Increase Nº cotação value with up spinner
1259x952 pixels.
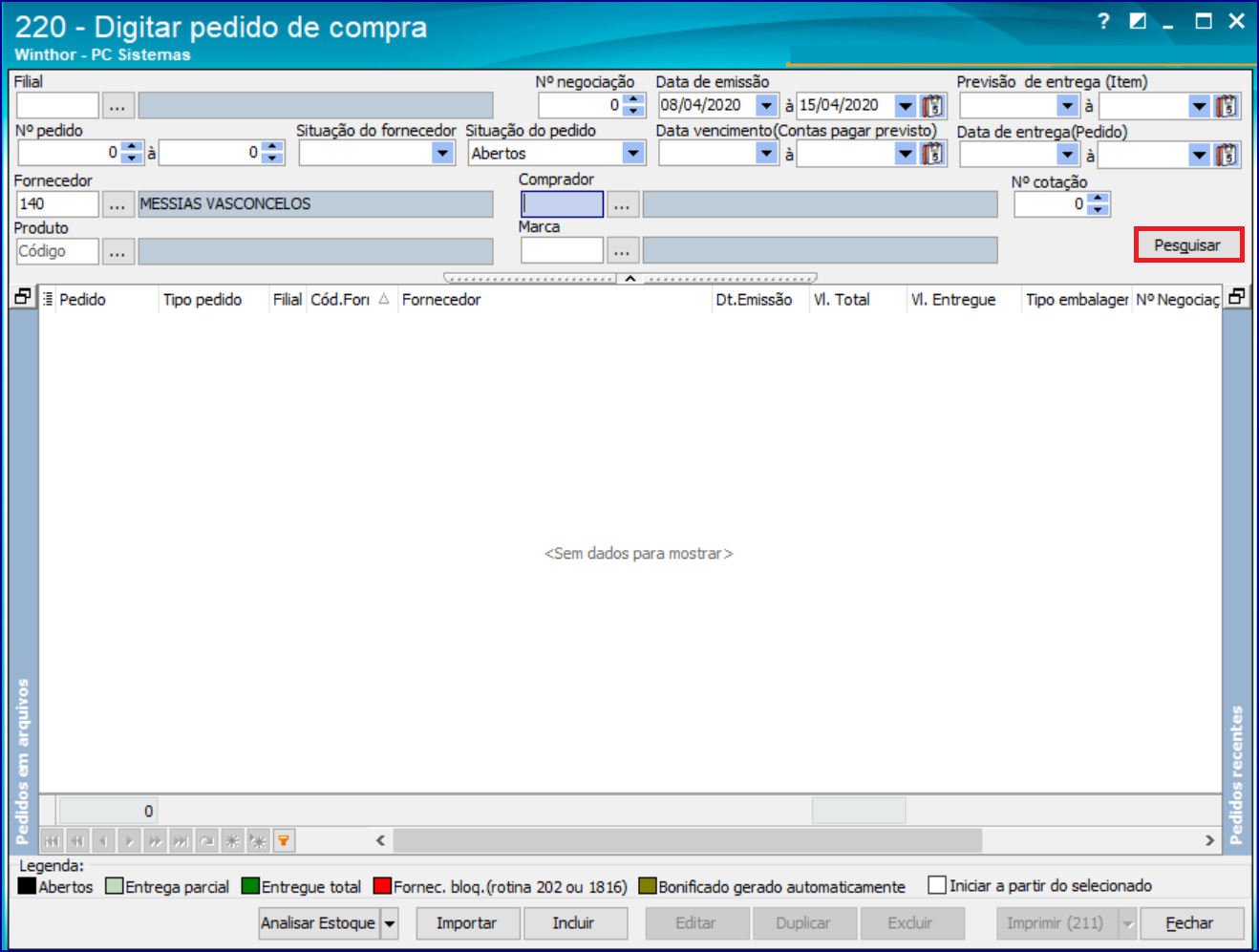tap(1099, 199)
